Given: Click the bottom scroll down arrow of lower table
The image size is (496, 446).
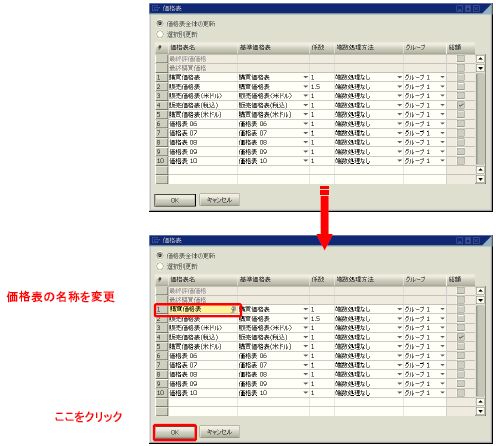Looking at the screenshot, I should coord(480,411).
